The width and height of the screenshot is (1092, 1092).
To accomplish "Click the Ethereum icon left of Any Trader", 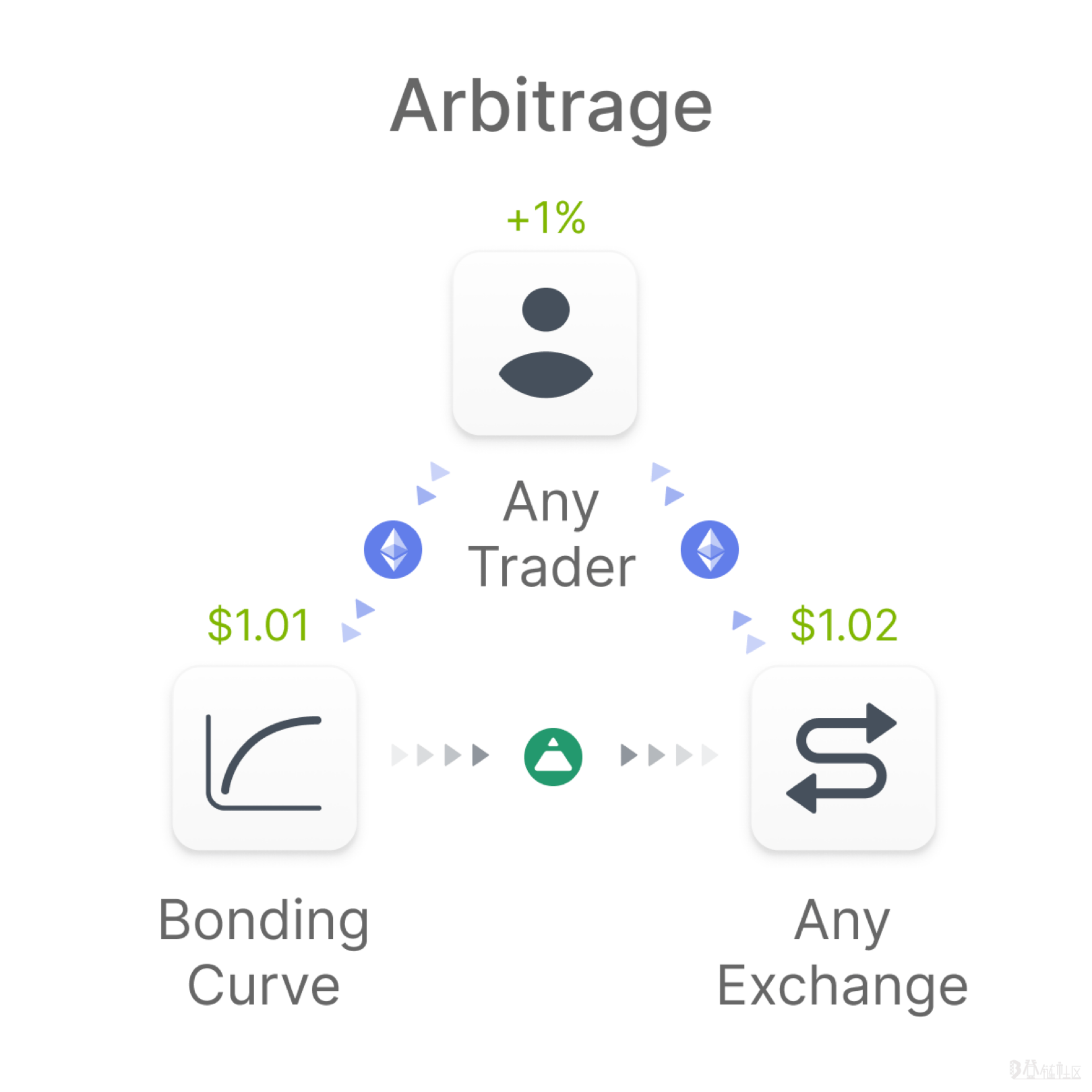I will tap(393, 549).
